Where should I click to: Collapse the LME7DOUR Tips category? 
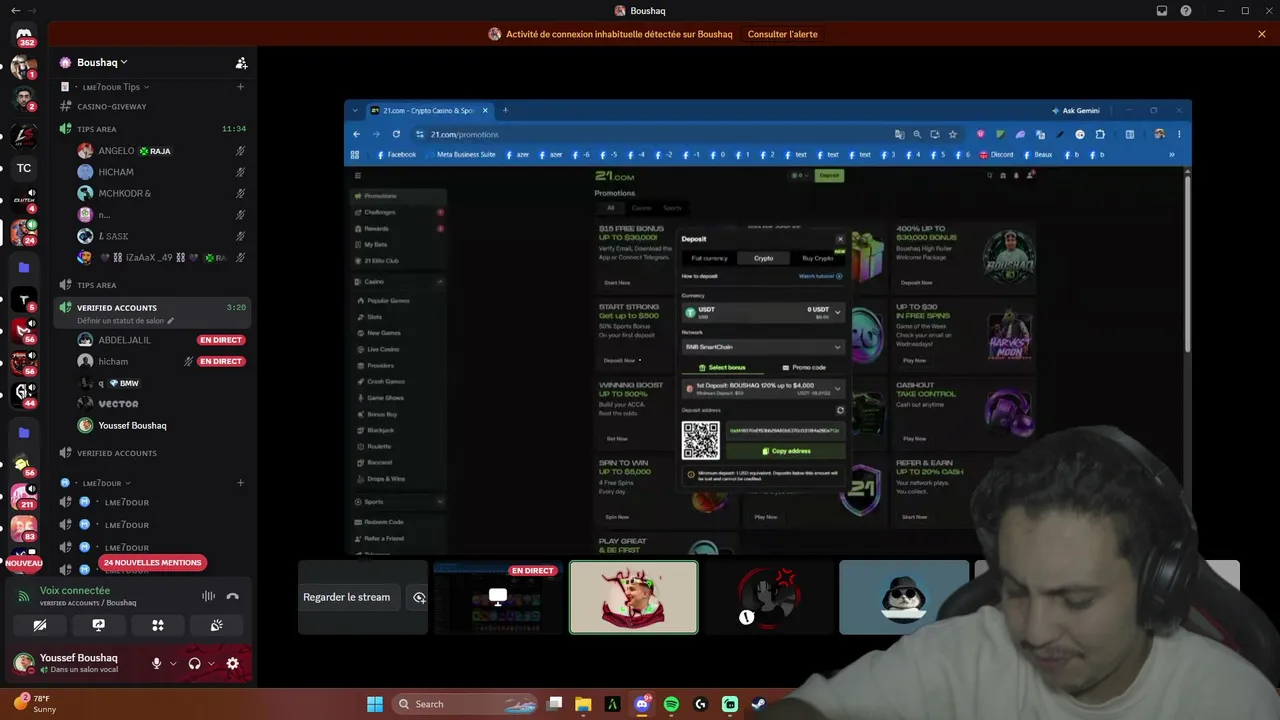click(x=115, y=87)
